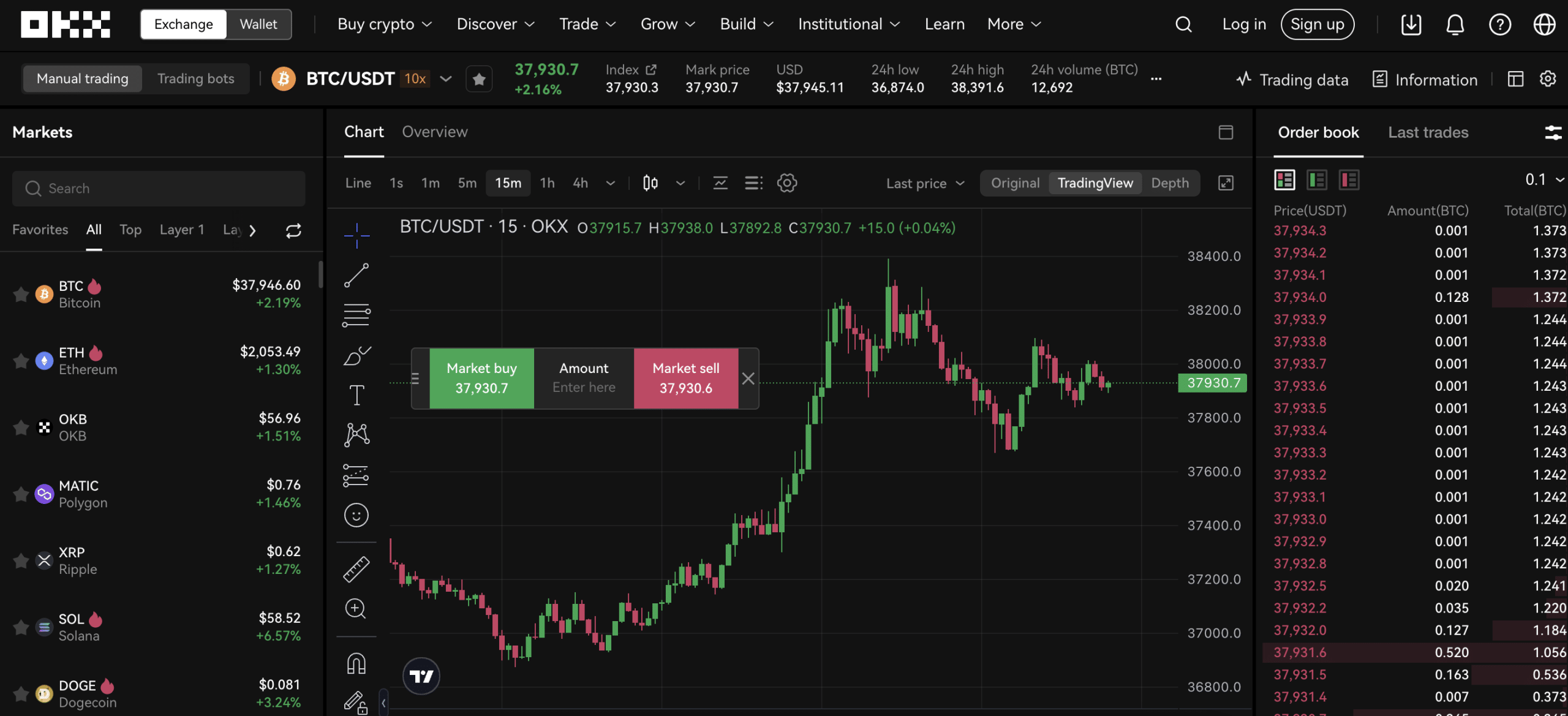Switch to the Overview tab
The height and width of the screenshot is (716, 1568).
click(434, 132)
